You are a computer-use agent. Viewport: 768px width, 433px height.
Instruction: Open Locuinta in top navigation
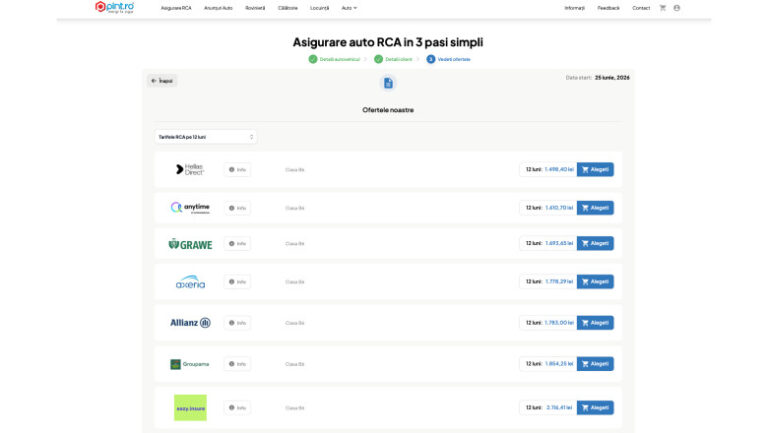[x=319, y=8]
